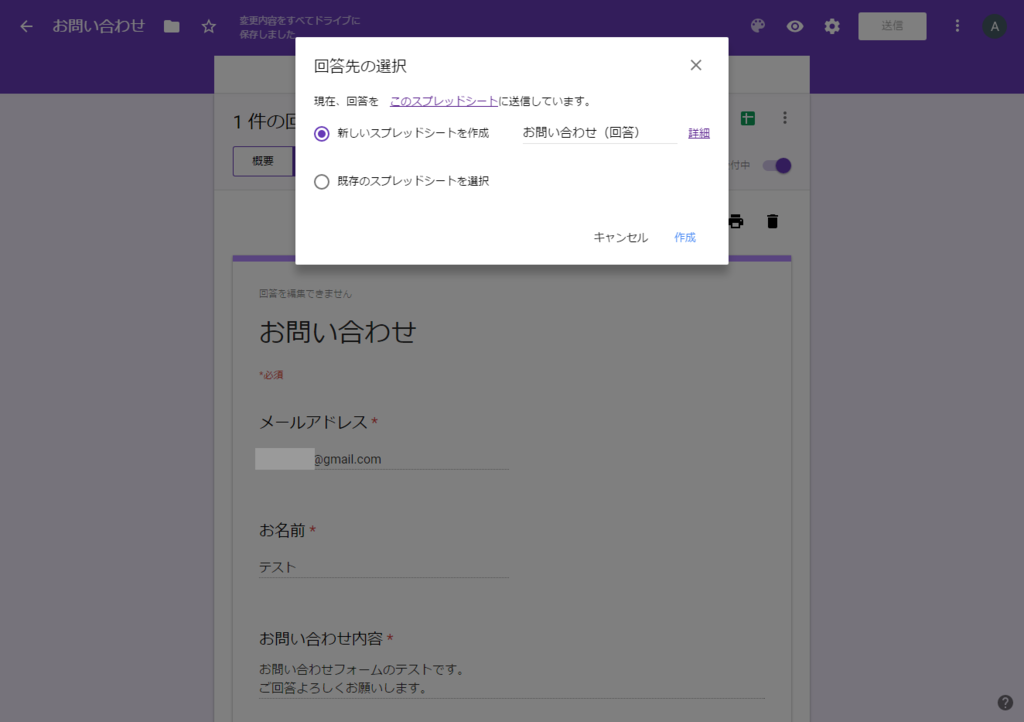Click the form title お問い合わせ in header

click(x=99, y=25)
